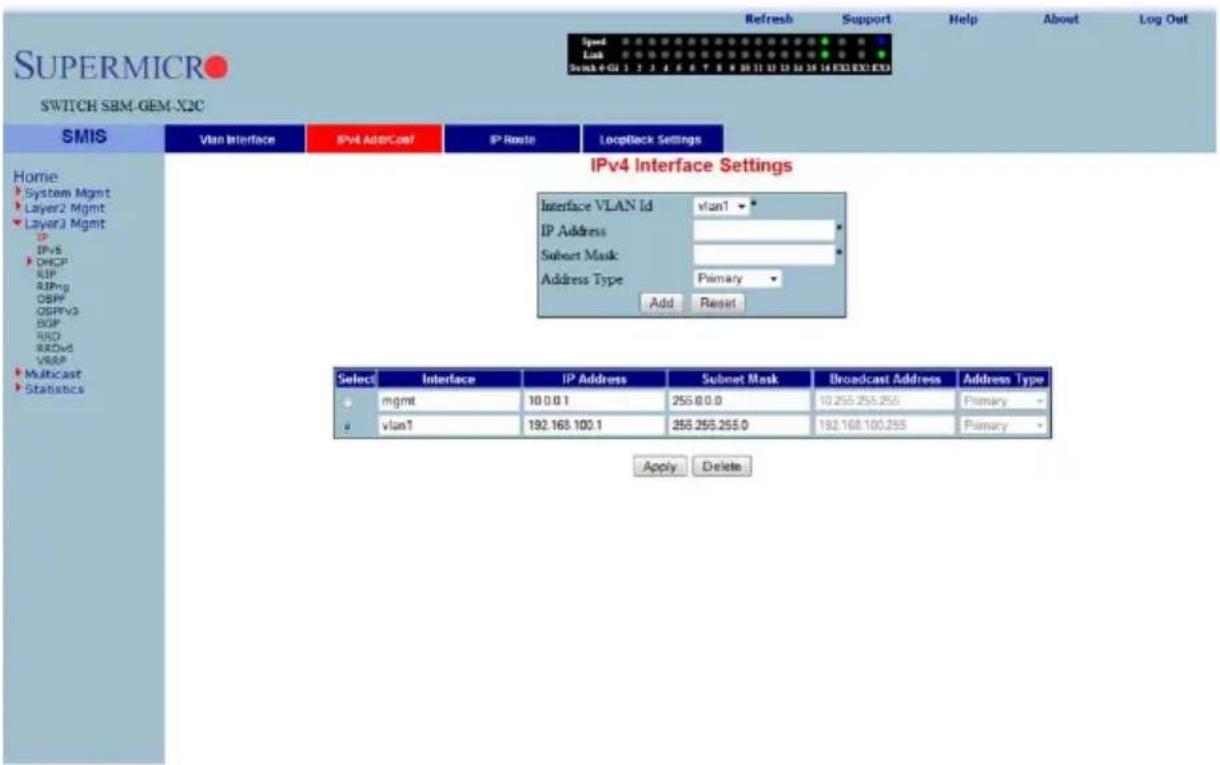Go to the LoopBack Settings tab
Viewport: 1220px width, 765px height.
point(653,139)
